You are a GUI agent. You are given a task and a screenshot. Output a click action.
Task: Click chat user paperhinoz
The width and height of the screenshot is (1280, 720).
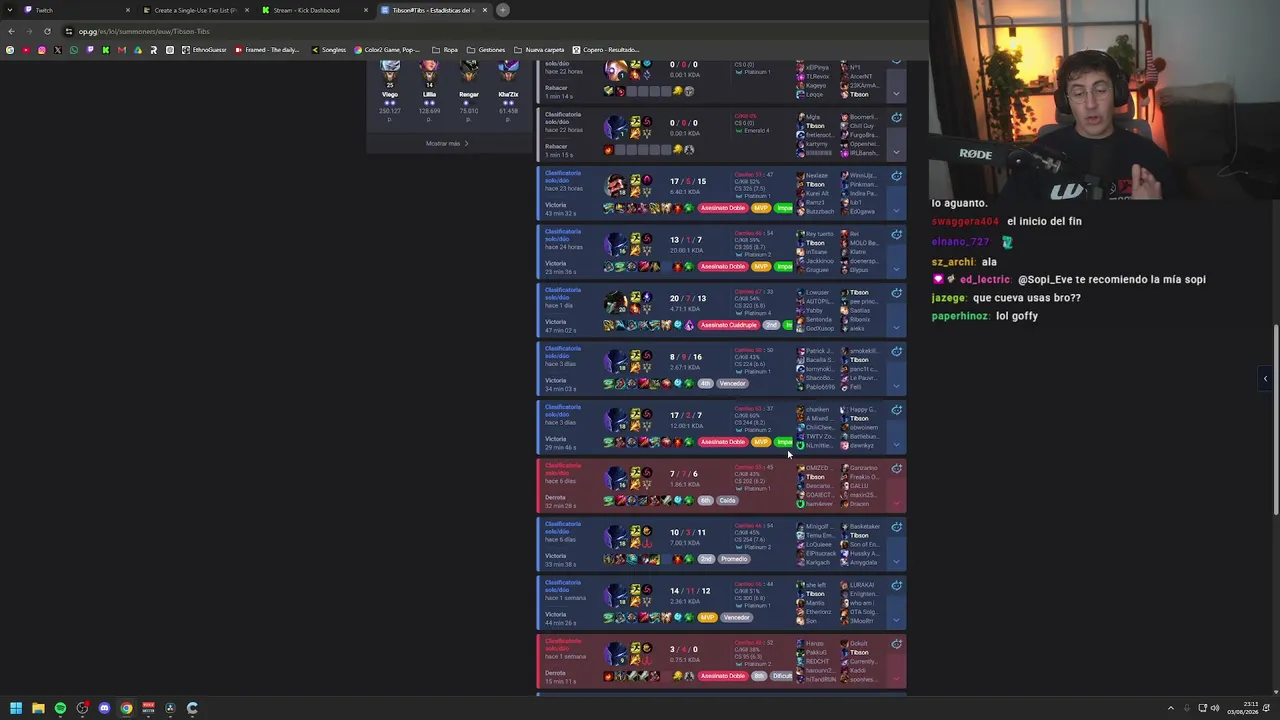(x=961, y=316)
